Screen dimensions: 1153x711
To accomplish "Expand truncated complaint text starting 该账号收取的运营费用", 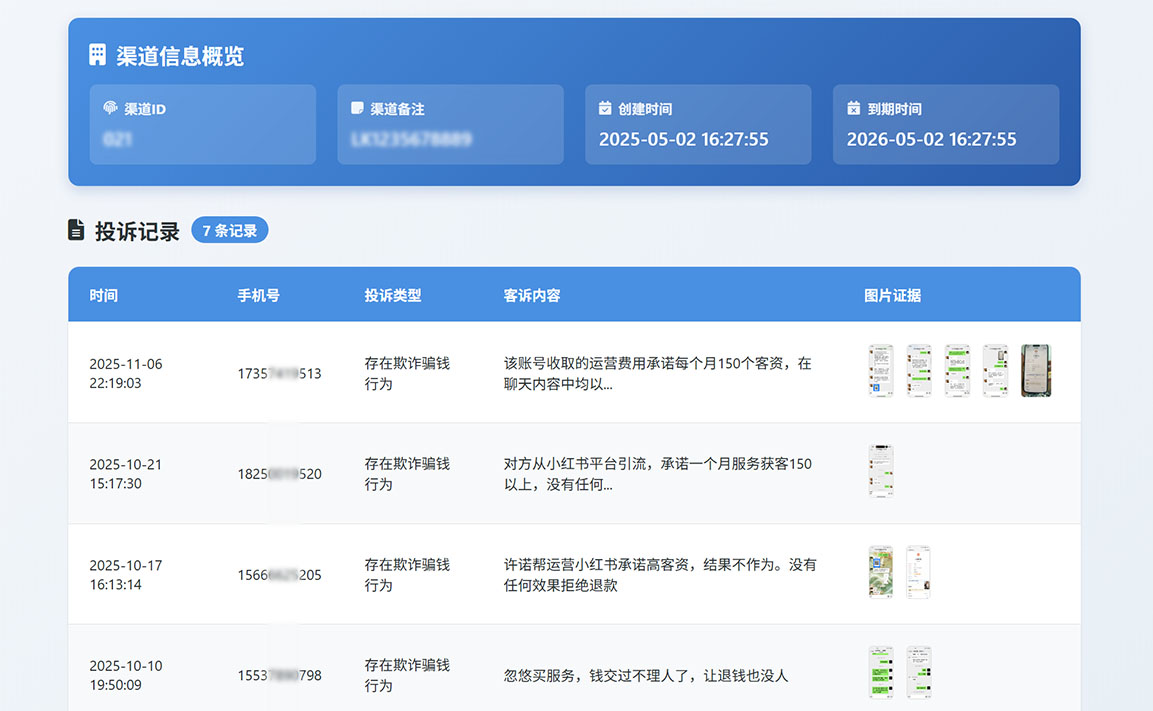I will pyautogui.click(x=657, y=373).
